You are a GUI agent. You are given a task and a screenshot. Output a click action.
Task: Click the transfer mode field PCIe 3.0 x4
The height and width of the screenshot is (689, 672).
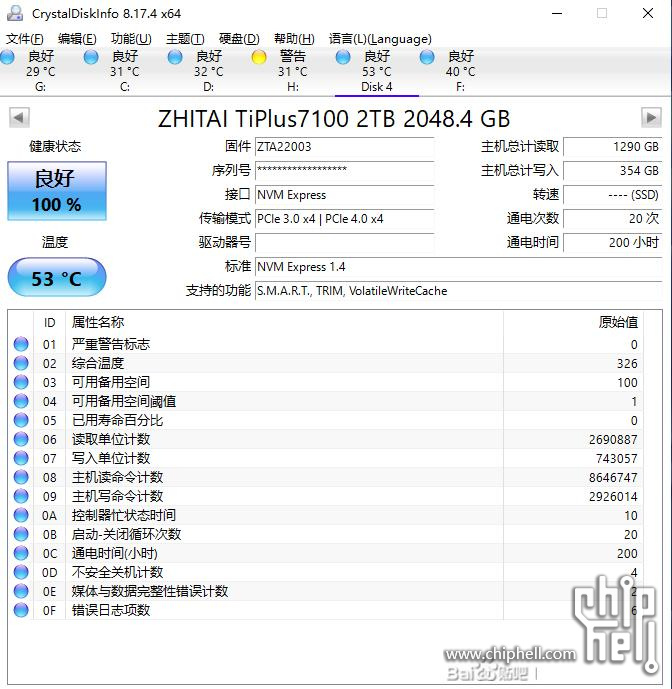pyautogui.click(x=345, y=218)
